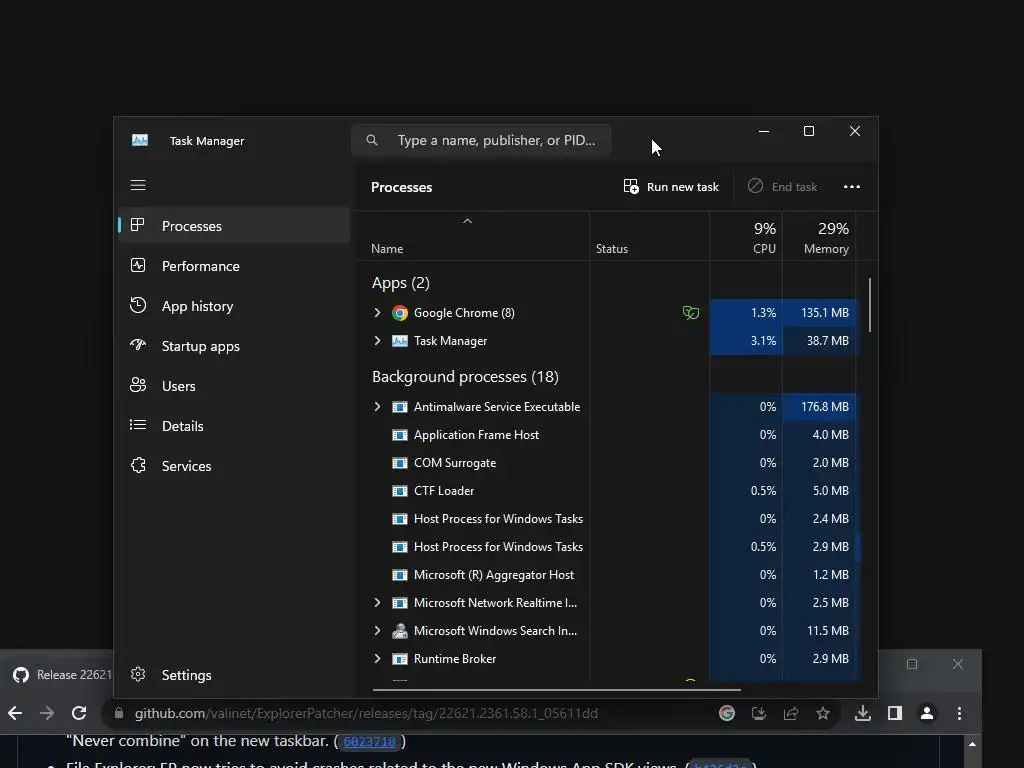Open Chrome downloads icon
This screenshot has width=1024, height=768.
tap(863, 713)
